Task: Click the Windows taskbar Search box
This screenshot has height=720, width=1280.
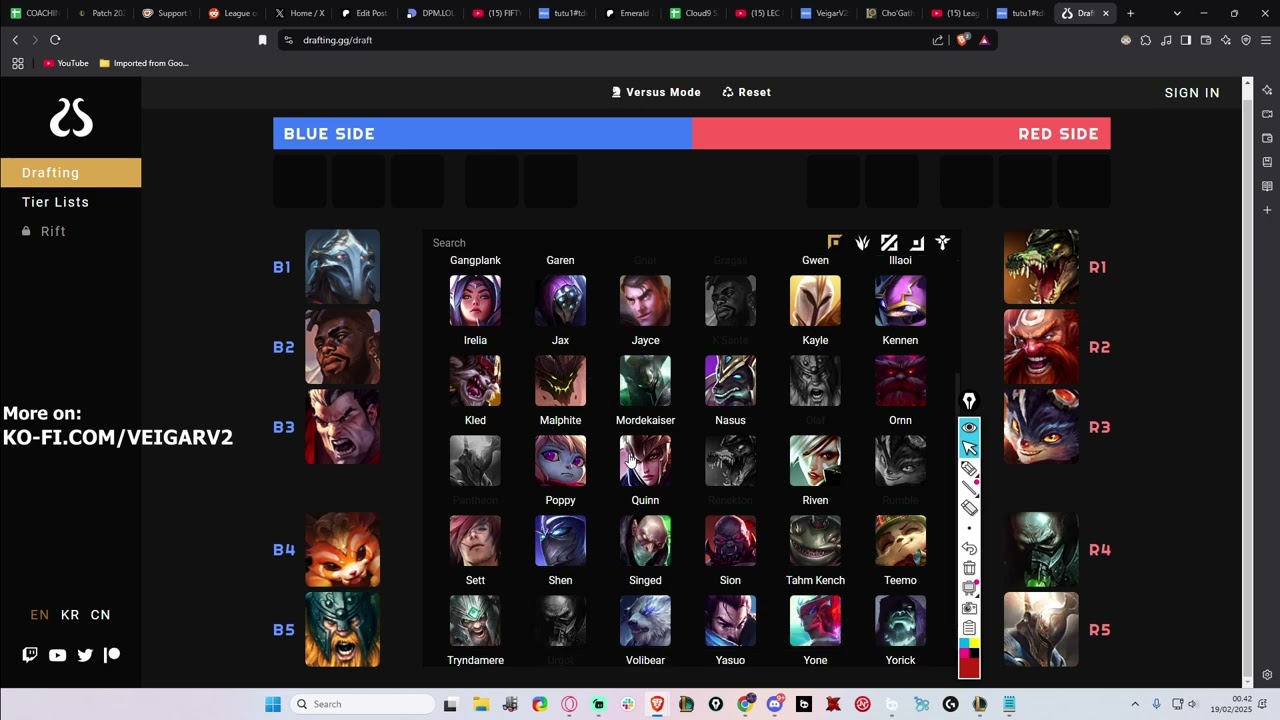Action: (x=364, y=704)
